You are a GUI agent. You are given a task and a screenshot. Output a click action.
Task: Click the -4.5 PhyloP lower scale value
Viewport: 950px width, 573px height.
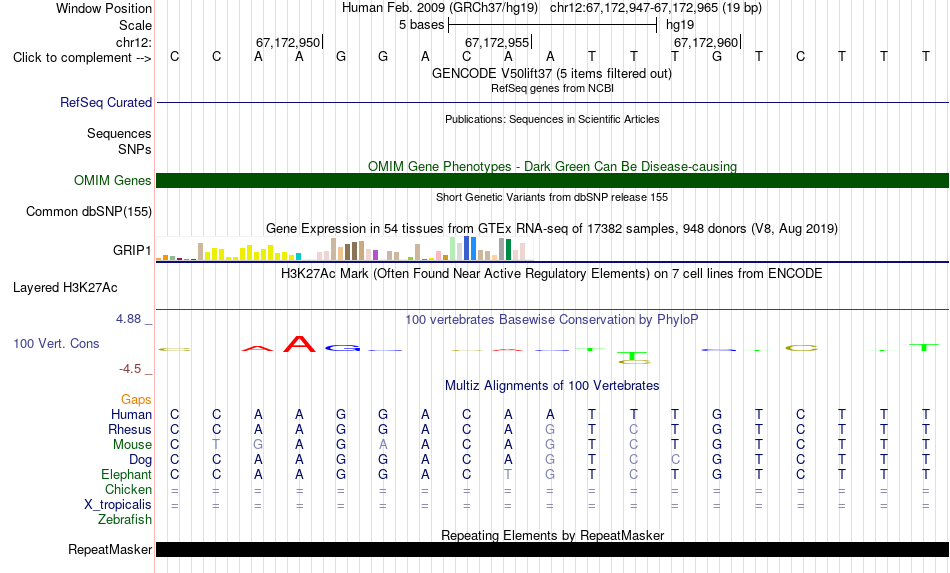(130, 369)
